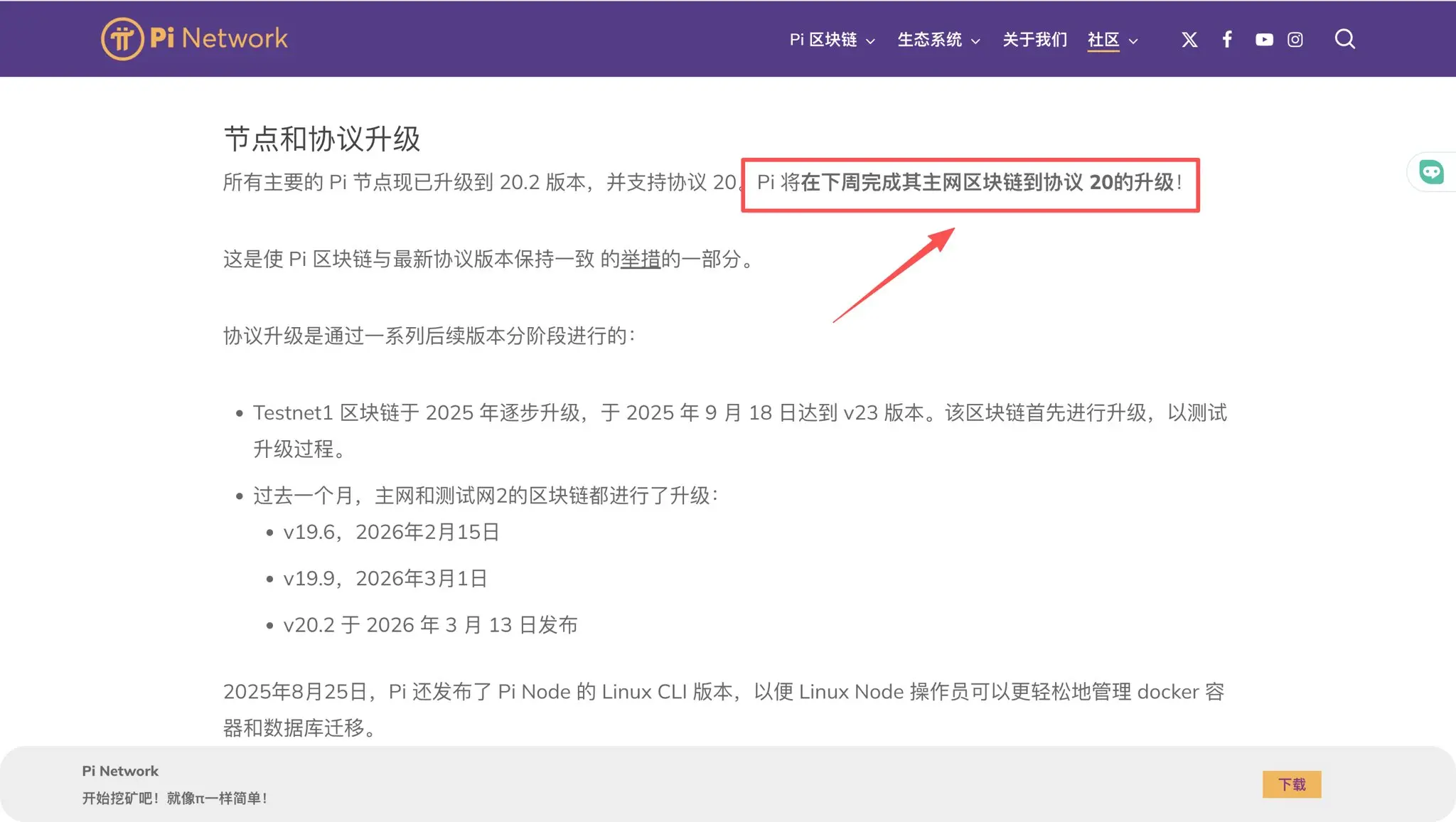Open the 关于我们 menu item
Image resolution: width=1456 pixels, height=822 pixels.
pos(1034,40)
